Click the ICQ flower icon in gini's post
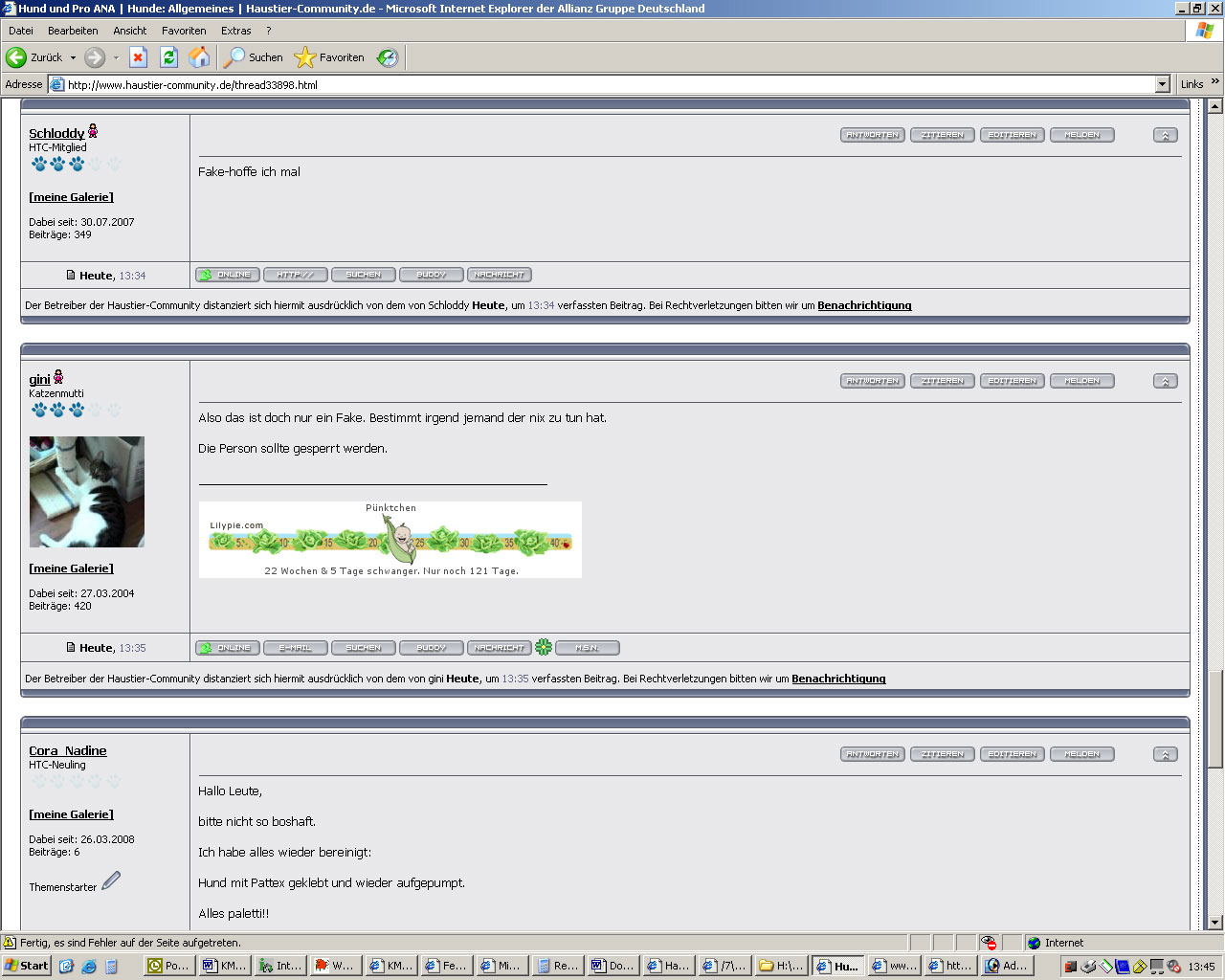 click(544, 648)
